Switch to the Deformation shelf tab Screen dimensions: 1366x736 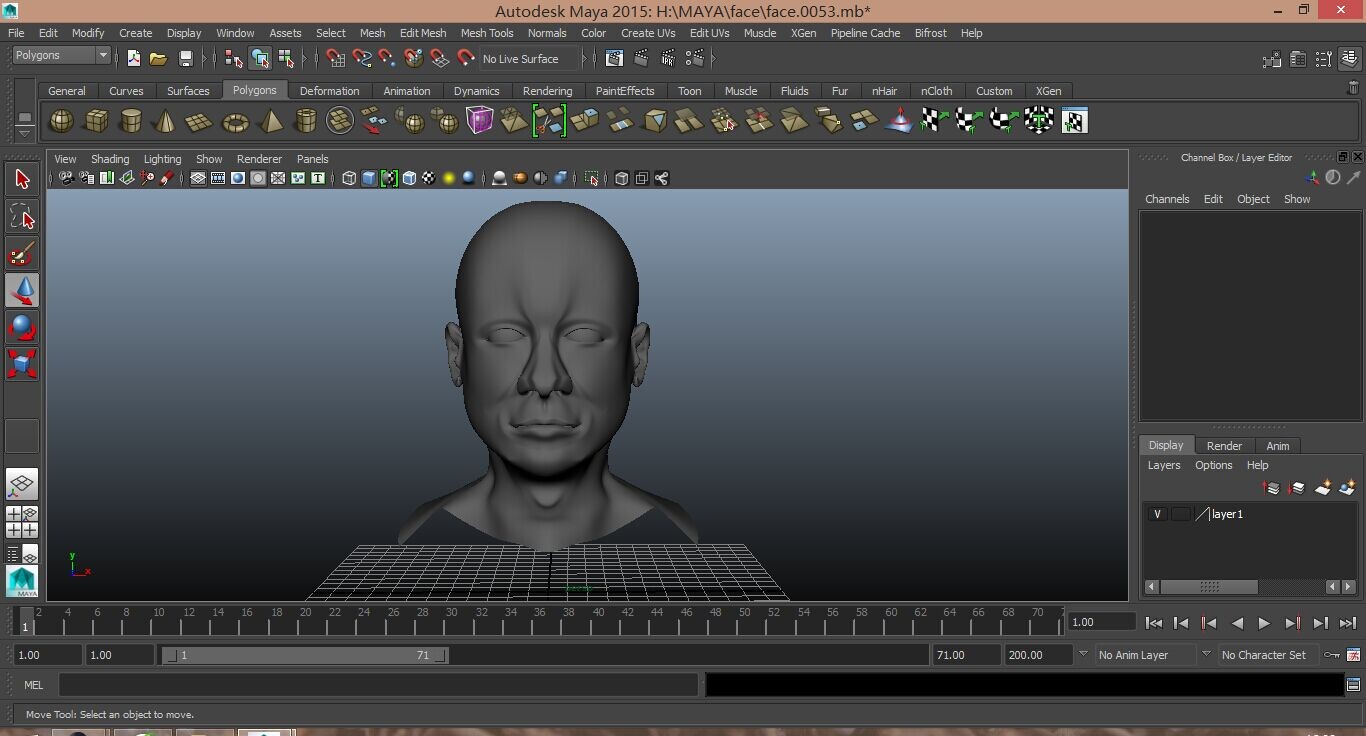coord(329,91)
